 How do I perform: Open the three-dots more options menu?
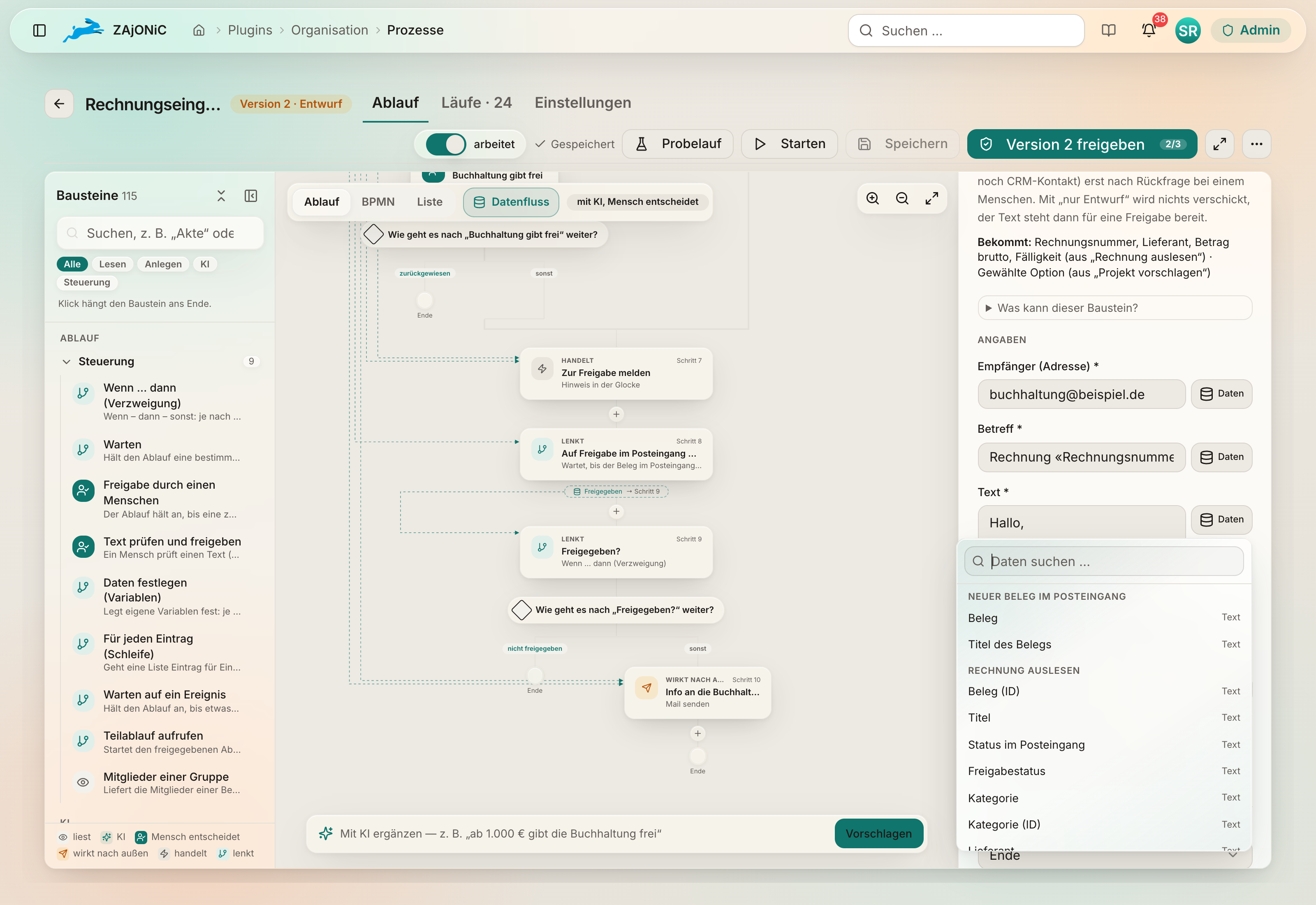1256,144
